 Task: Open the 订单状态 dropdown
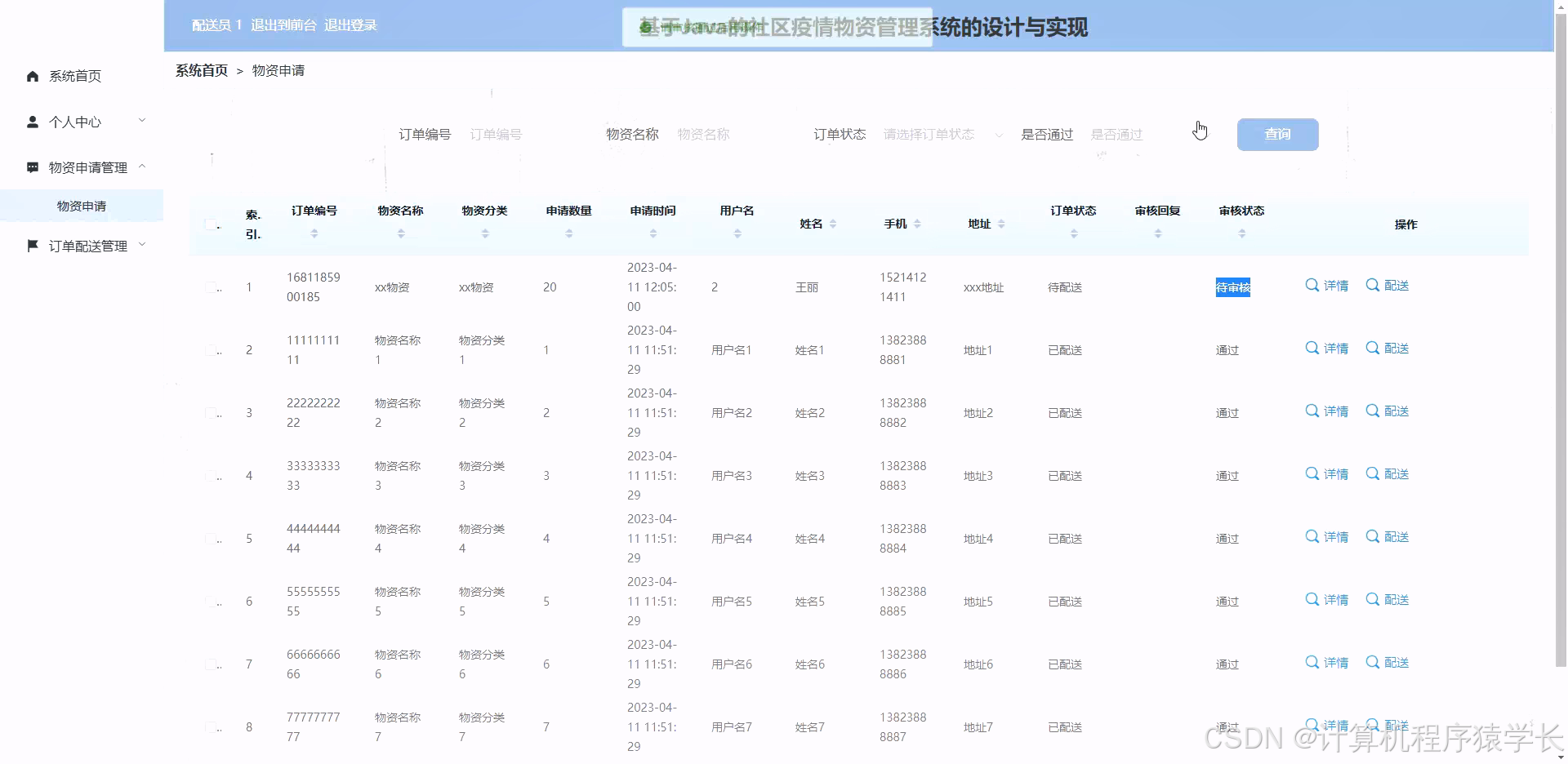(x=941, y=134)
